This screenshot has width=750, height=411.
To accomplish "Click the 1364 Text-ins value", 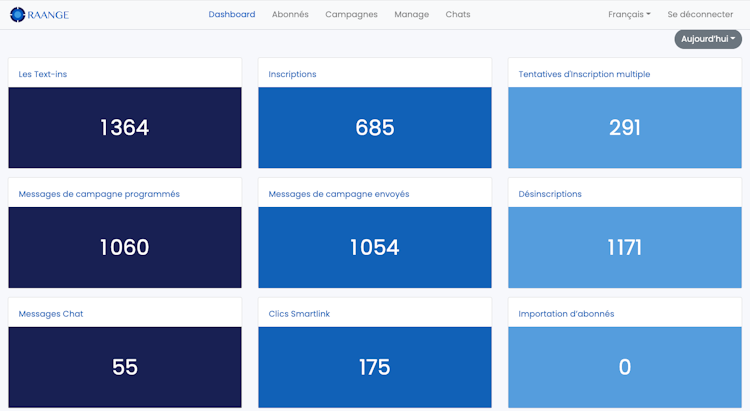I will tap(125, 127).
